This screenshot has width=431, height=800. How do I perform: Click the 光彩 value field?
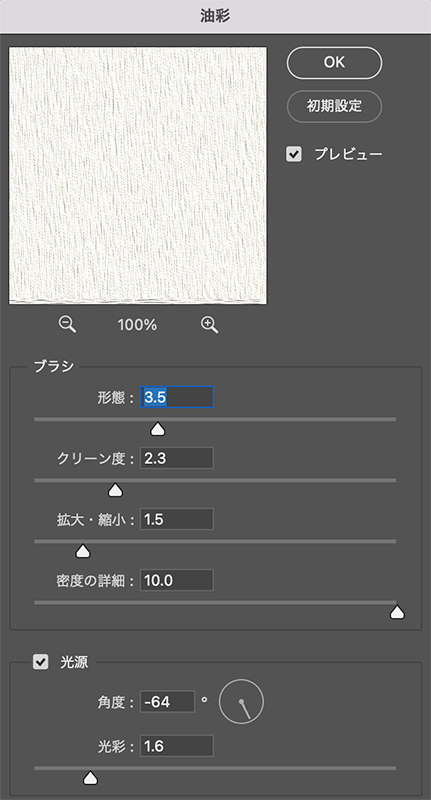(176, 746)
